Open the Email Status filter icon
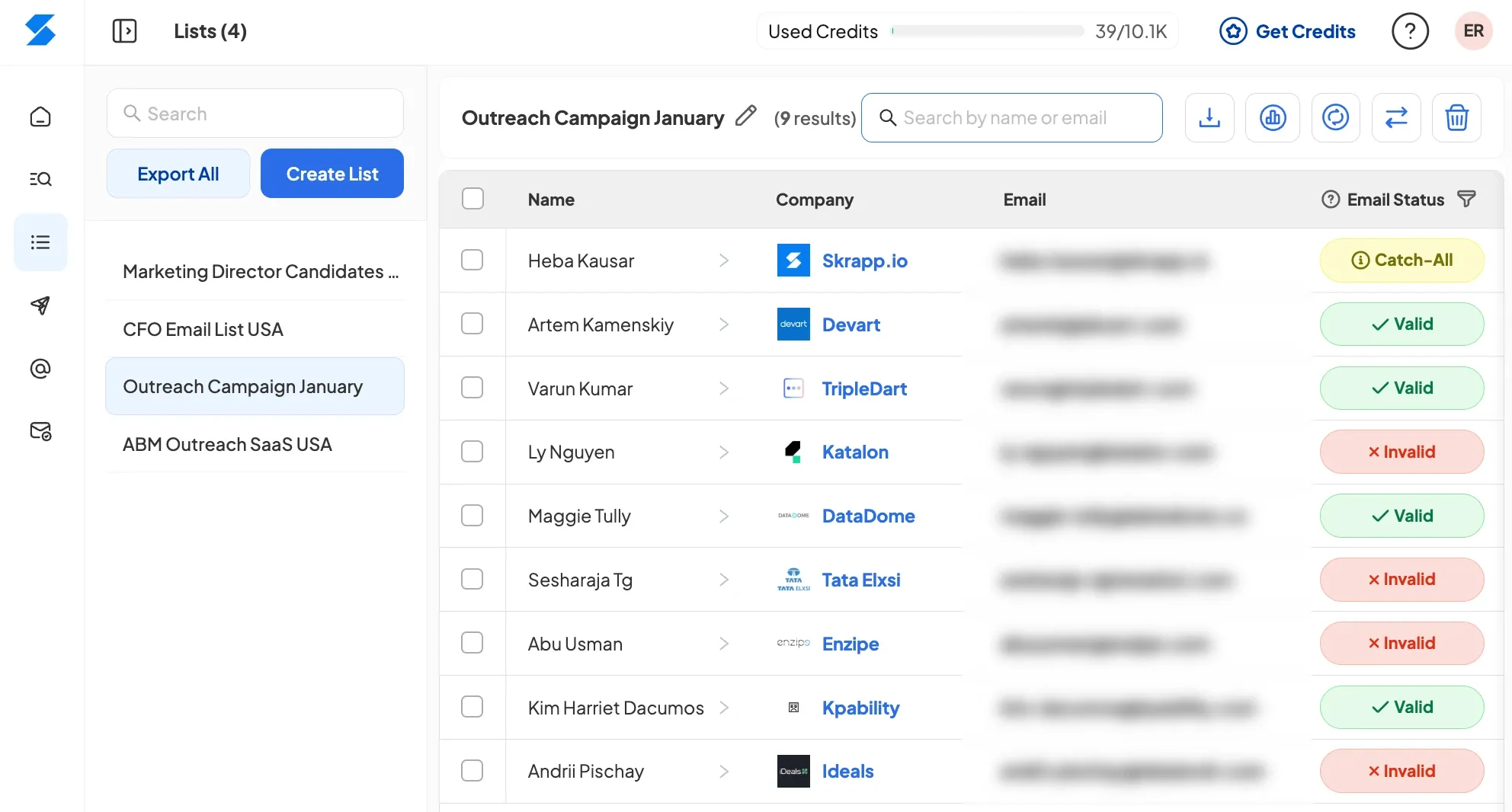The width and height of the screenshot is (1512, 812). 1466,199
